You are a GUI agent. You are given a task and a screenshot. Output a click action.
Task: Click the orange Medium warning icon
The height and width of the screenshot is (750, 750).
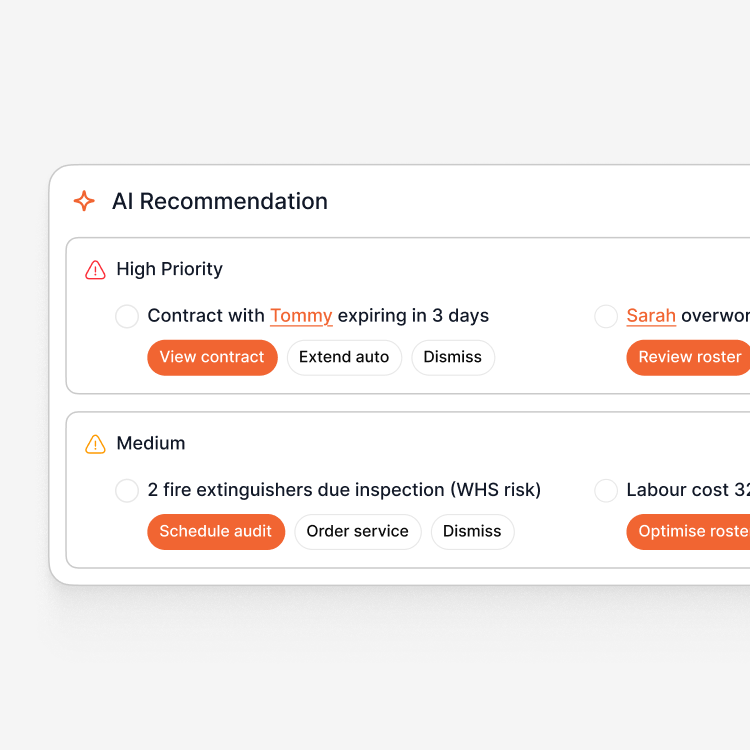coord(95,443)
